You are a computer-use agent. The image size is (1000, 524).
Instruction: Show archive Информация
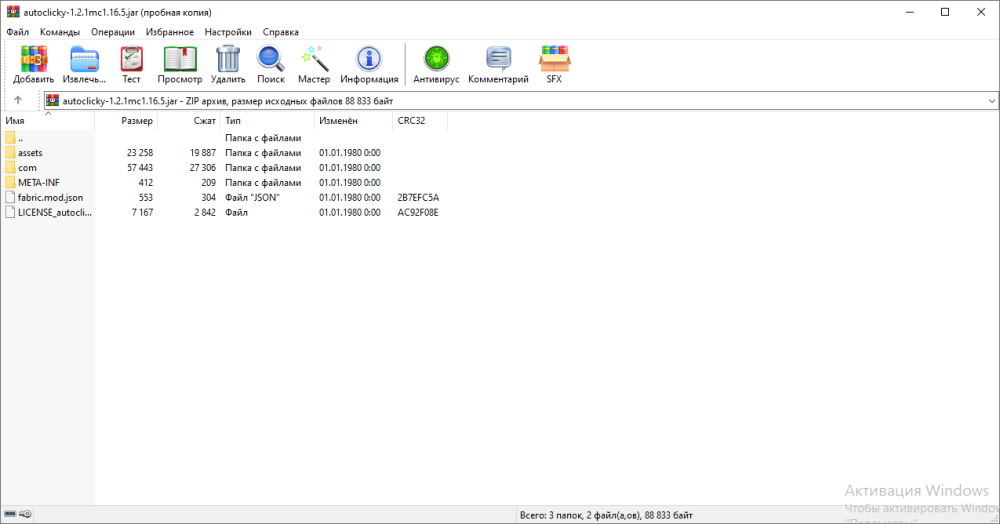369,59
